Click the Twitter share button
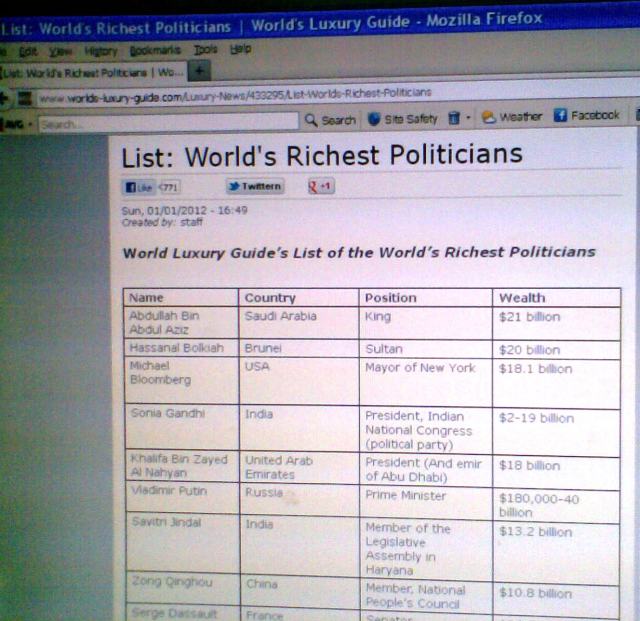The image size is (640, 621). [x=255, y=186]
